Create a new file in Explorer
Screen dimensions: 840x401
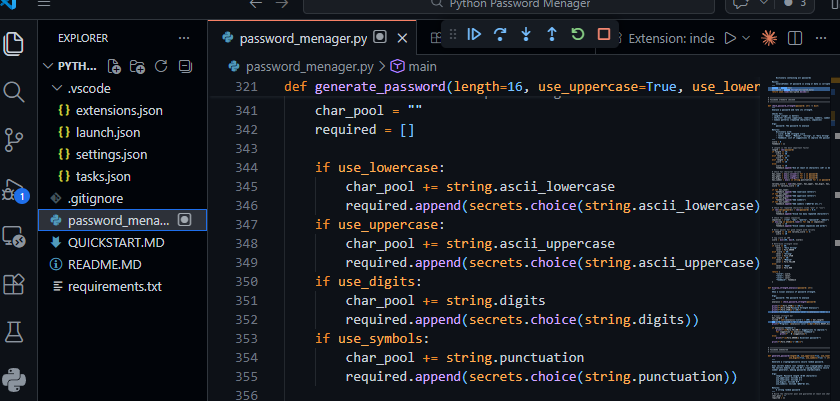[114, 66]
